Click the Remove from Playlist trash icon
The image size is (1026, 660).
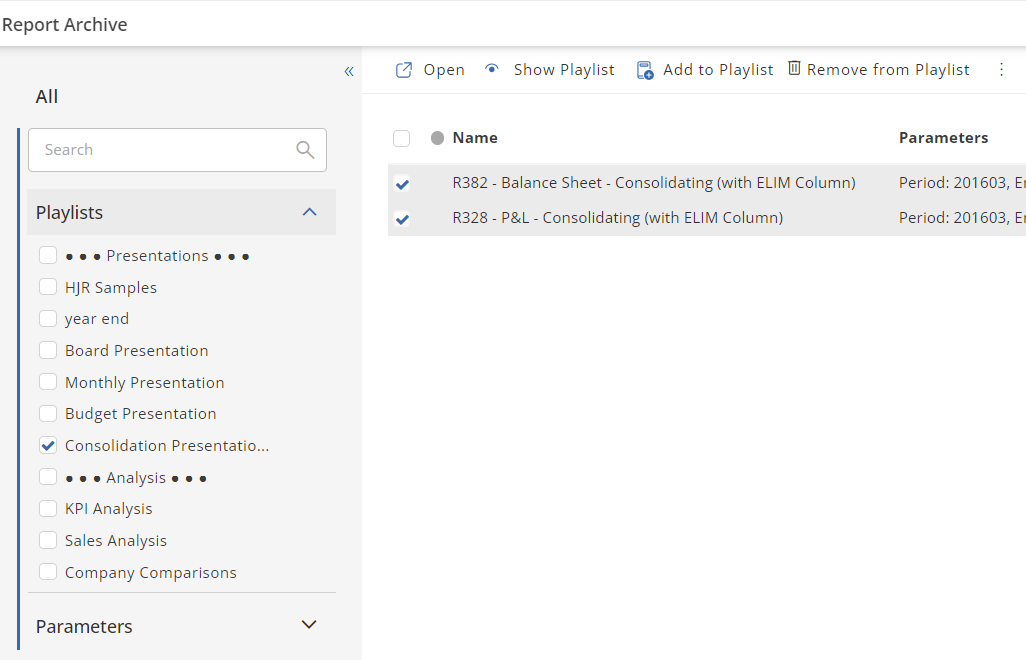pos(794,69)
